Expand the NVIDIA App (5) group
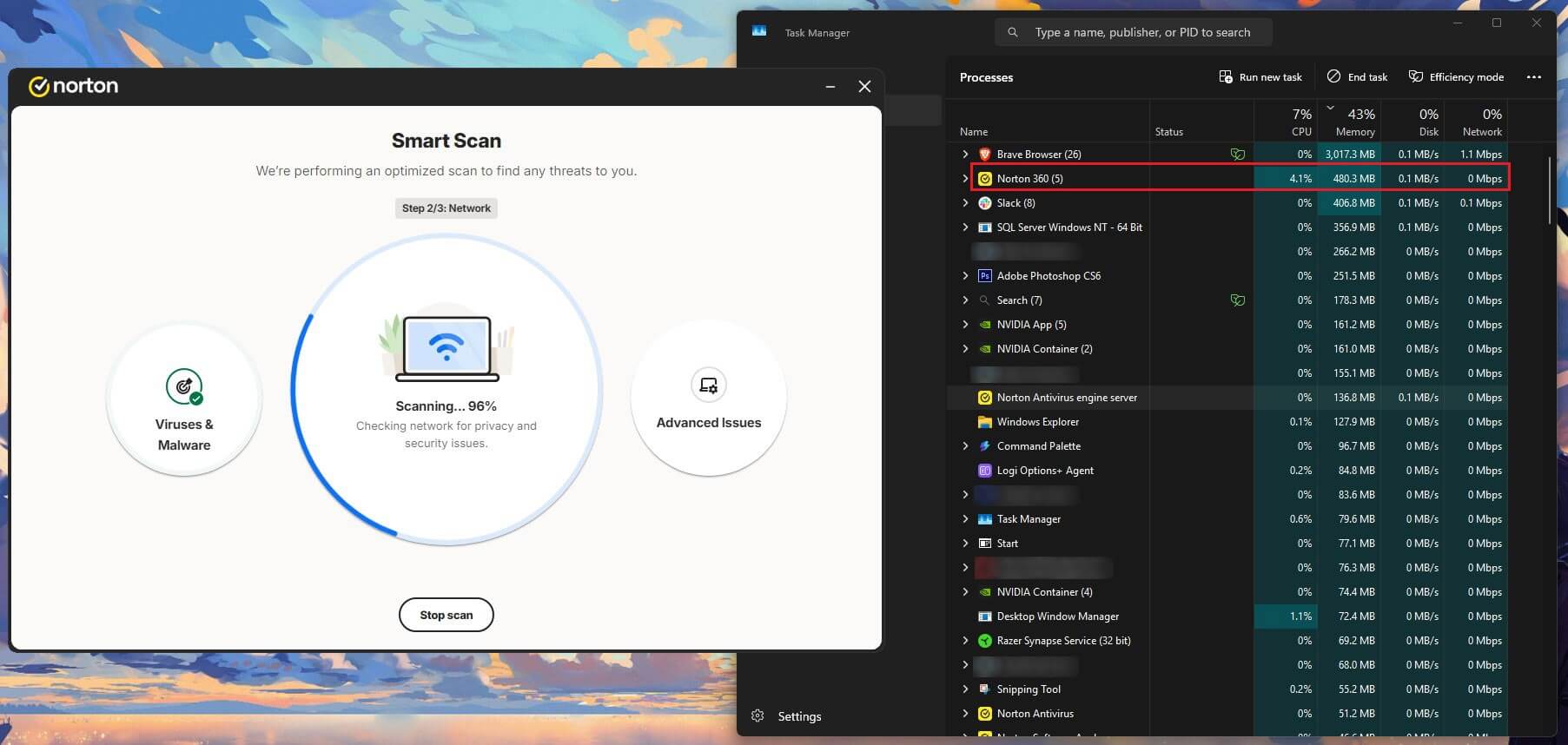 click(965, 325)
